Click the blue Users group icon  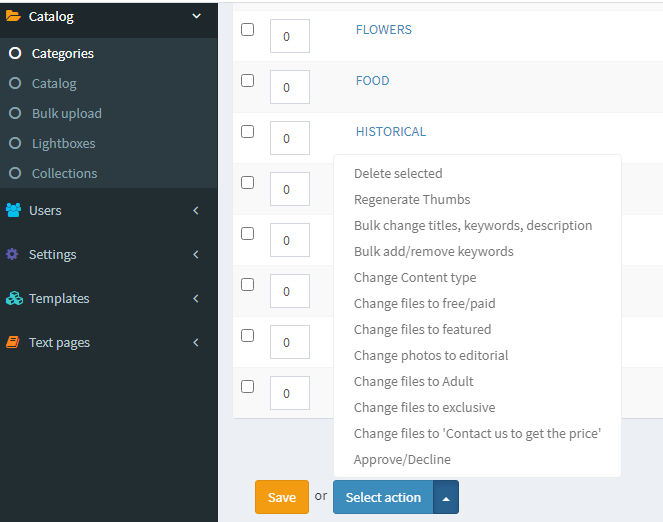click(x=14, y=210)
